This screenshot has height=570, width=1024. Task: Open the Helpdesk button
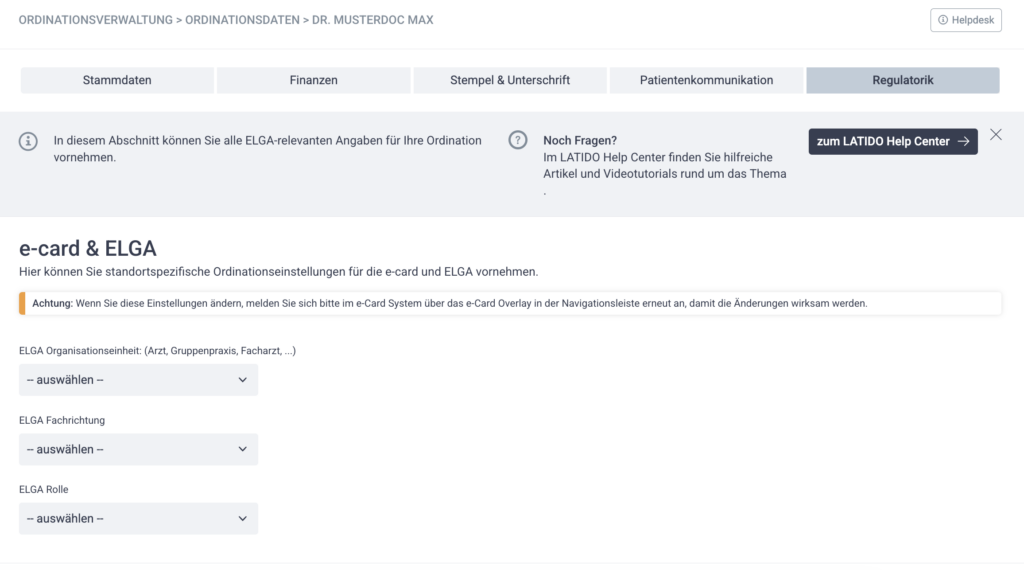pyautogui.click(x=965, y=20)
